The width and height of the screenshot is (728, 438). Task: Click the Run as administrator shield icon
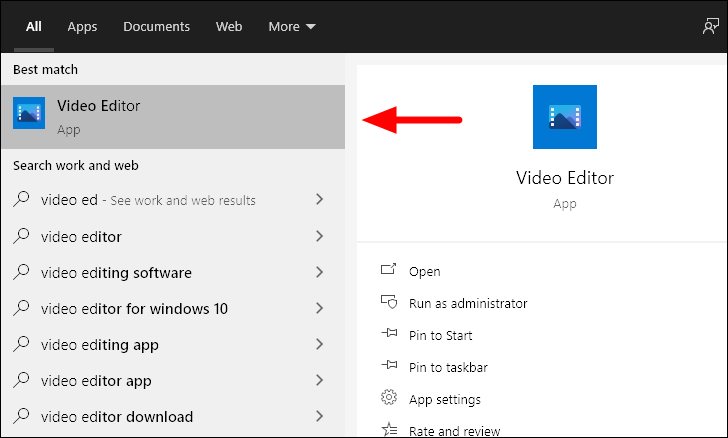[x=389, y=302]
